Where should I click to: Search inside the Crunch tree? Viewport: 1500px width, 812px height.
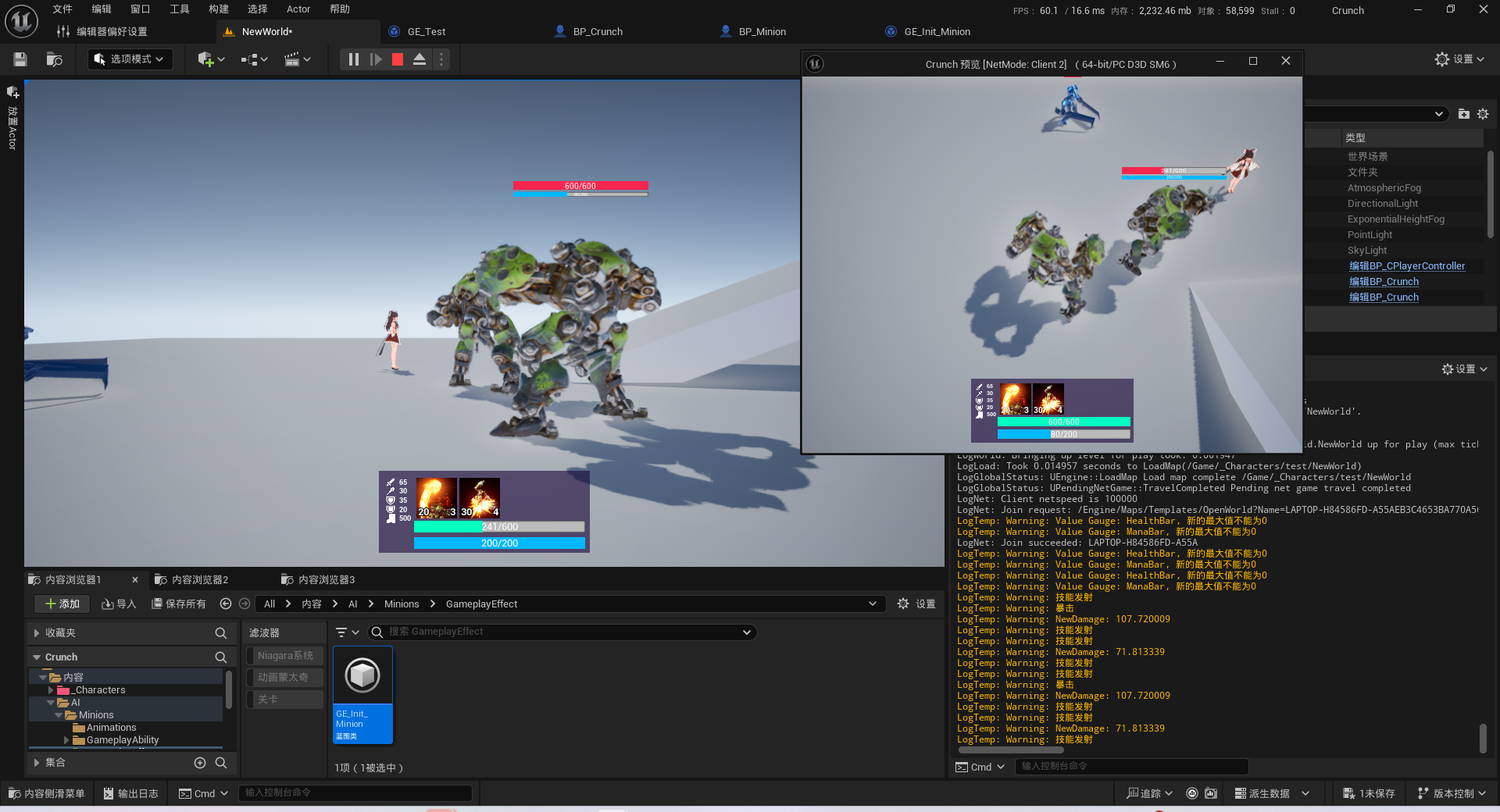221,657
